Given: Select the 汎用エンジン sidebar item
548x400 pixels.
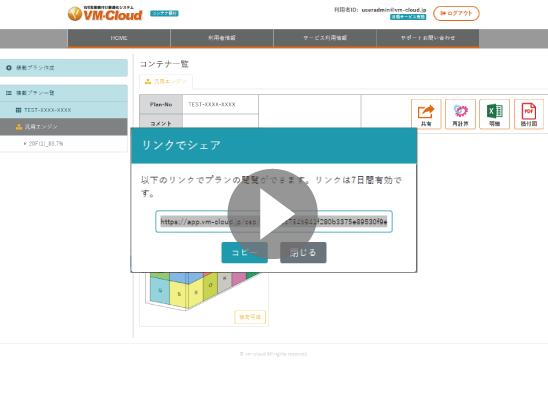Looking at the screenshot, I should [64, 127].
